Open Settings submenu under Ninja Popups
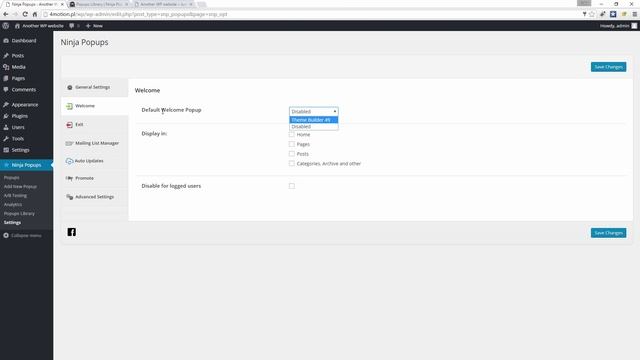The width and height of the screenshot is (640, 360). click(12, 222)
